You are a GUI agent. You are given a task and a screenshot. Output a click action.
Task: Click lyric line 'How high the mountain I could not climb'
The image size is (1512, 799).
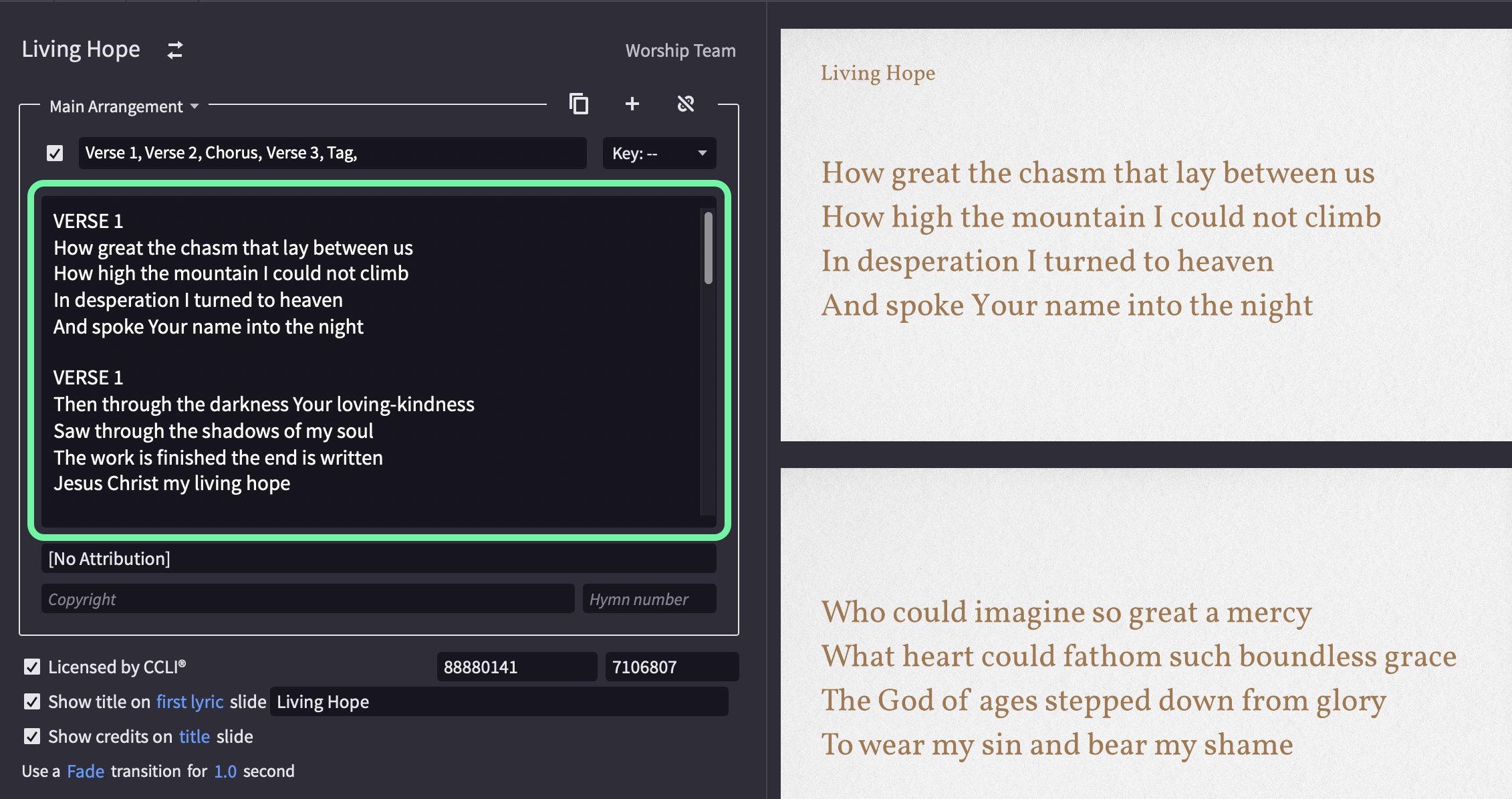(231, 273)
